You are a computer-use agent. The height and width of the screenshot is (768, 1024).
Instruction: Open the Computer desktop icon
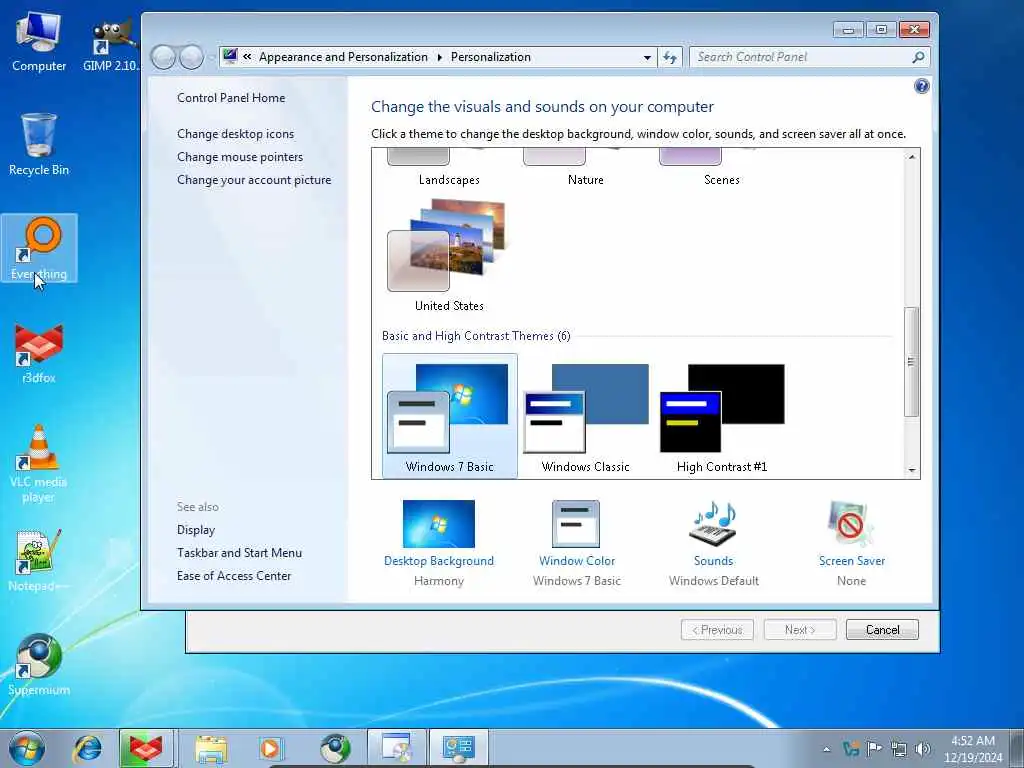click(x=39, y=42)
